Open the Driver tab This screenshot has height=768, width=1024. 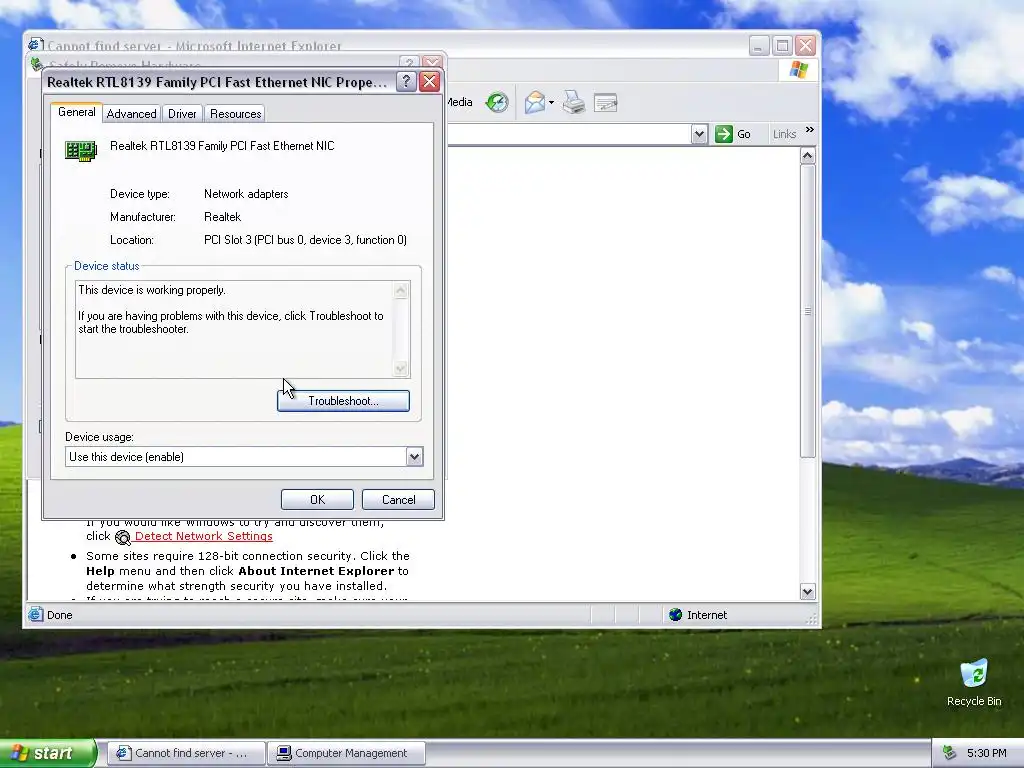182,114
